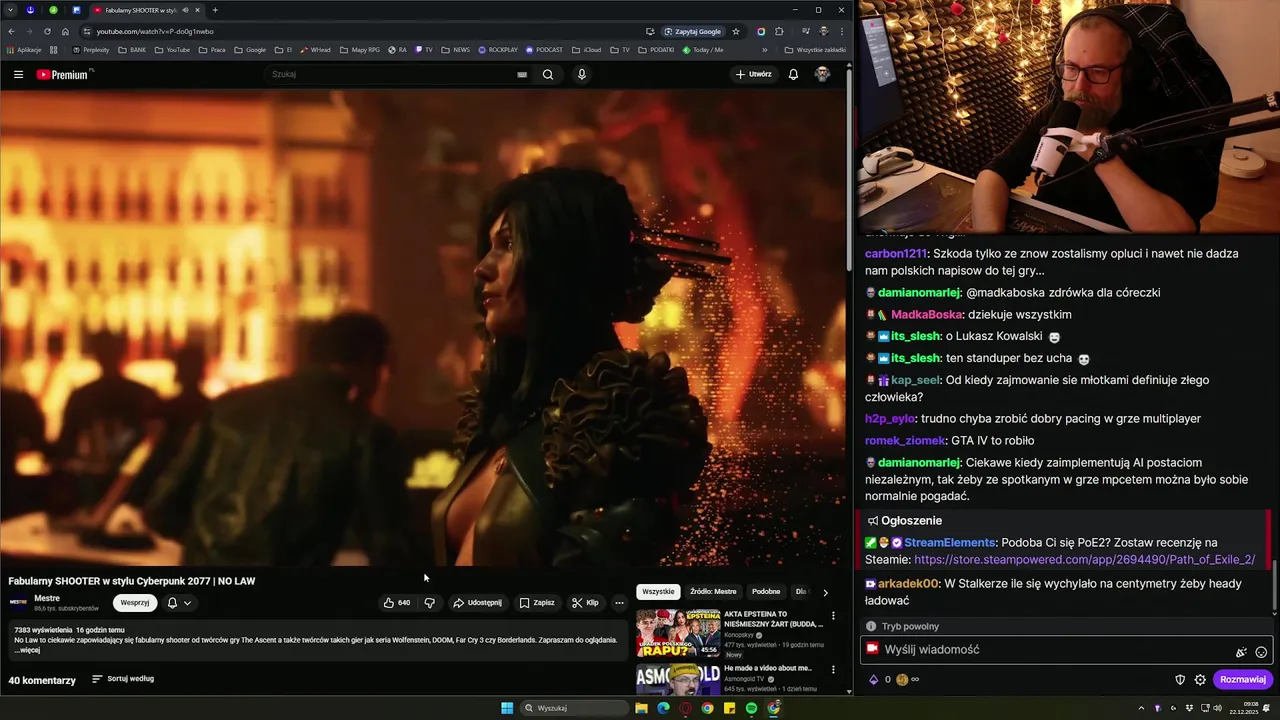Open 'Wszystkie zakładki' bookmarks folder
The height and width of the screenshot is (720, 1280).
(x=815, y=50)
